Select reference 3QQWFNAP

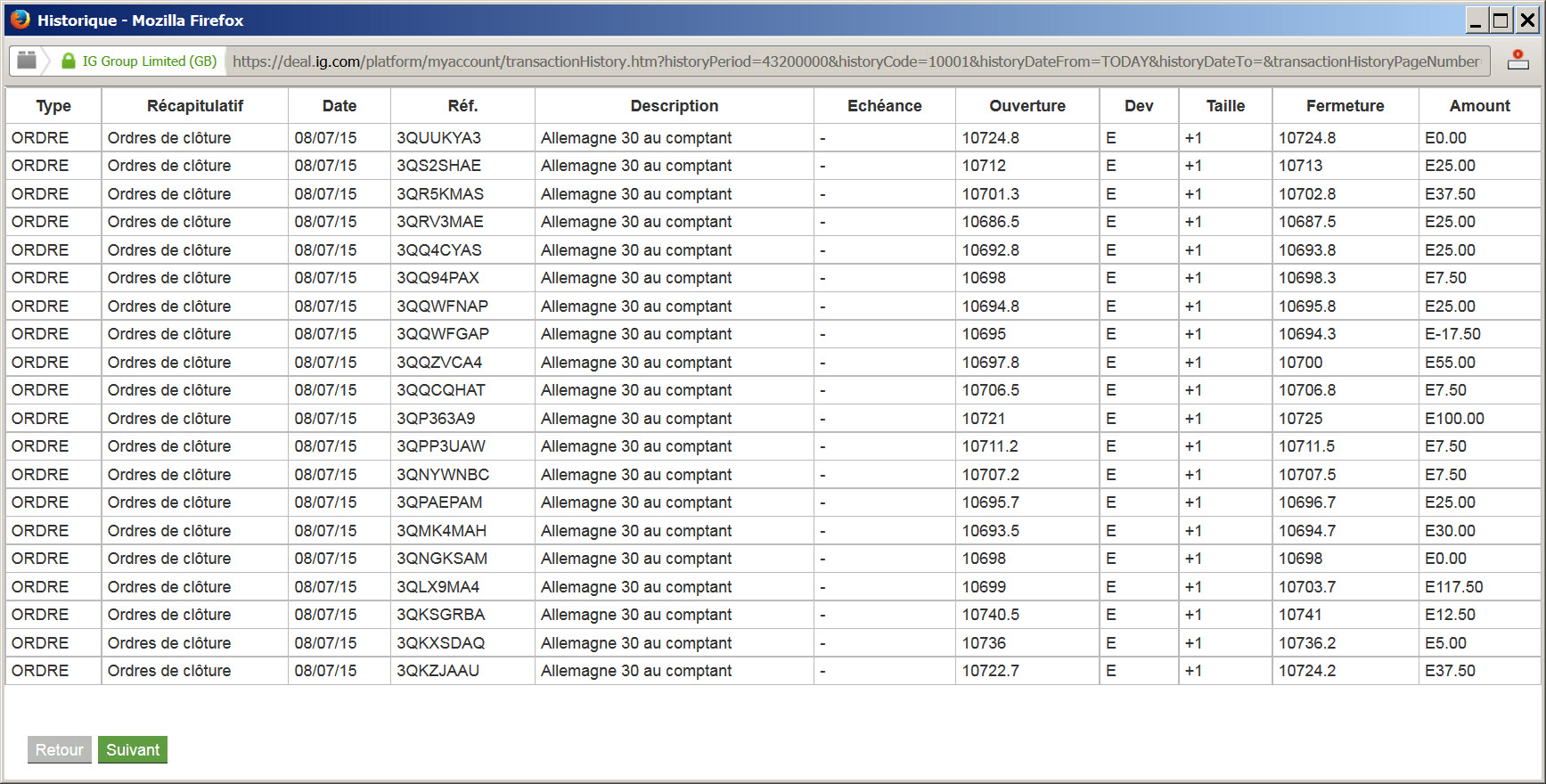[443, 306]
